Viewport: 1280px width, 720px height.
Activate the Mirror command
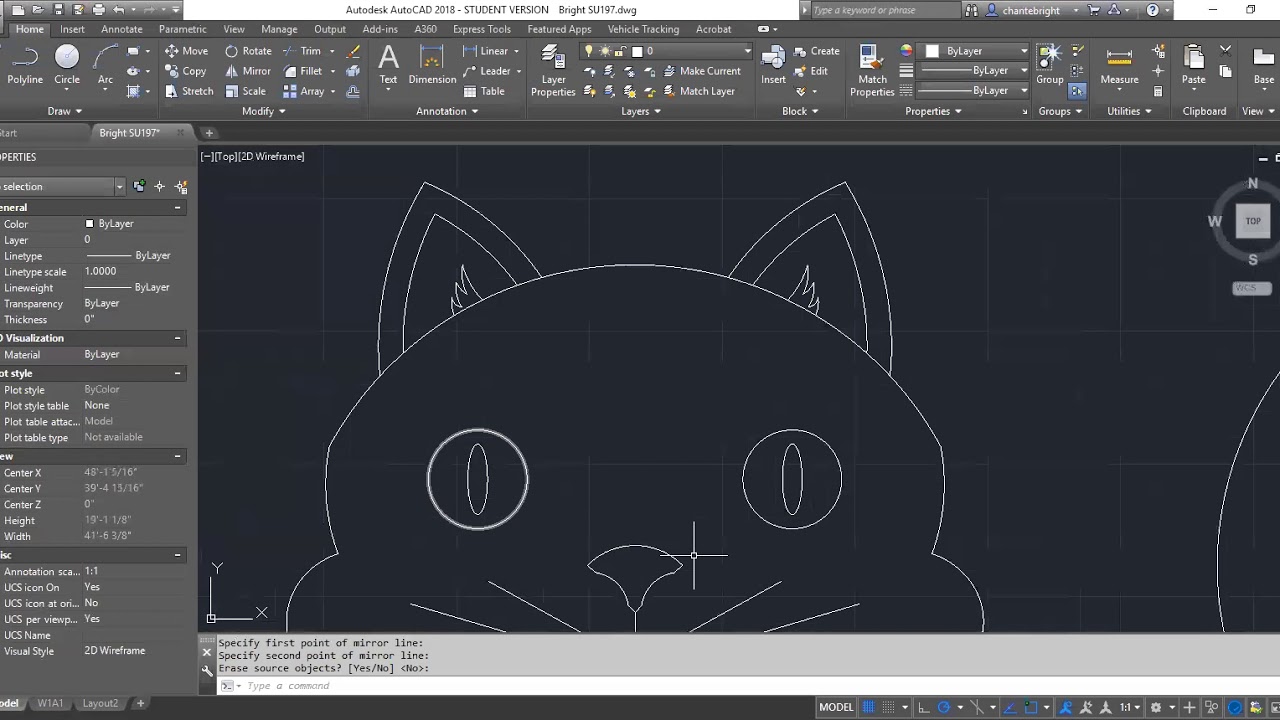(247, 71)
